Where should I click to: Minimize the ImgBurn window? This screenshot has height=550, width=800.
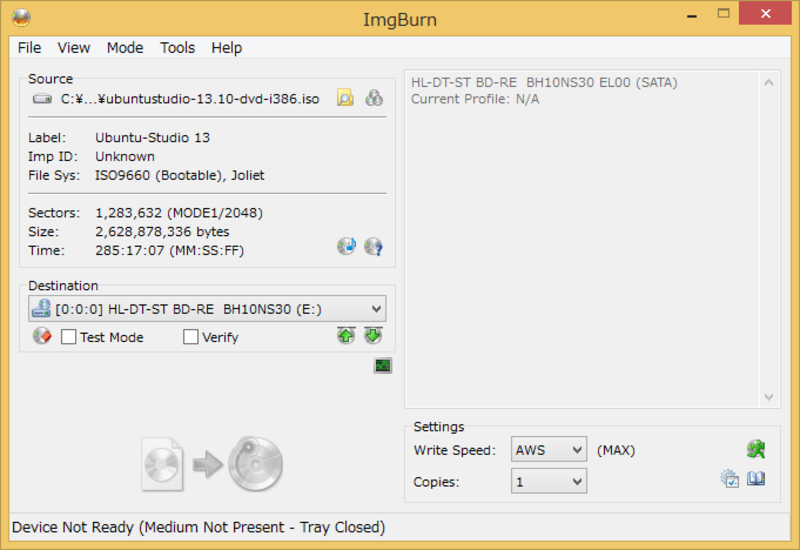tap(692, 15)
